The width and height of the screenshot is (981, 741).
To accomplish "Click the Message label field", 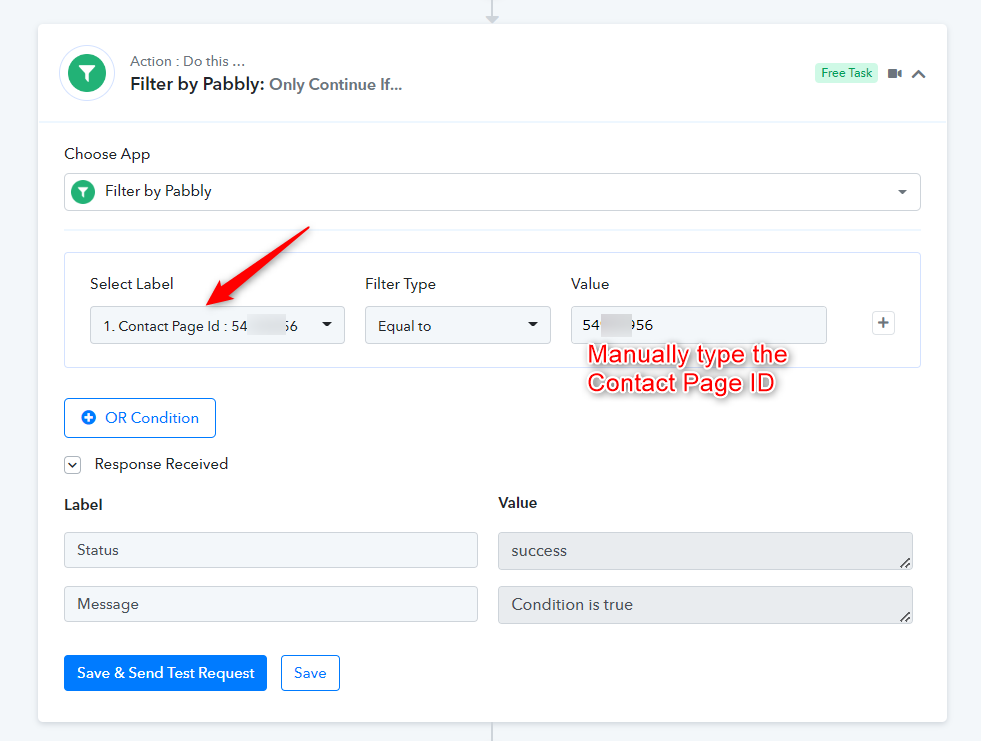I will [x=270, y=604].
